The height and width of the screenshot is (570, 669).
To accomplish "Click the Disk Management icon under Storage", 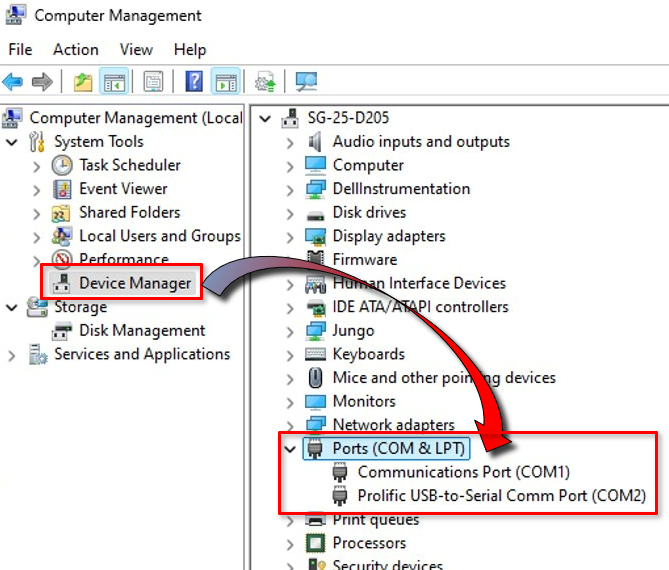I will tap(63, 331).
